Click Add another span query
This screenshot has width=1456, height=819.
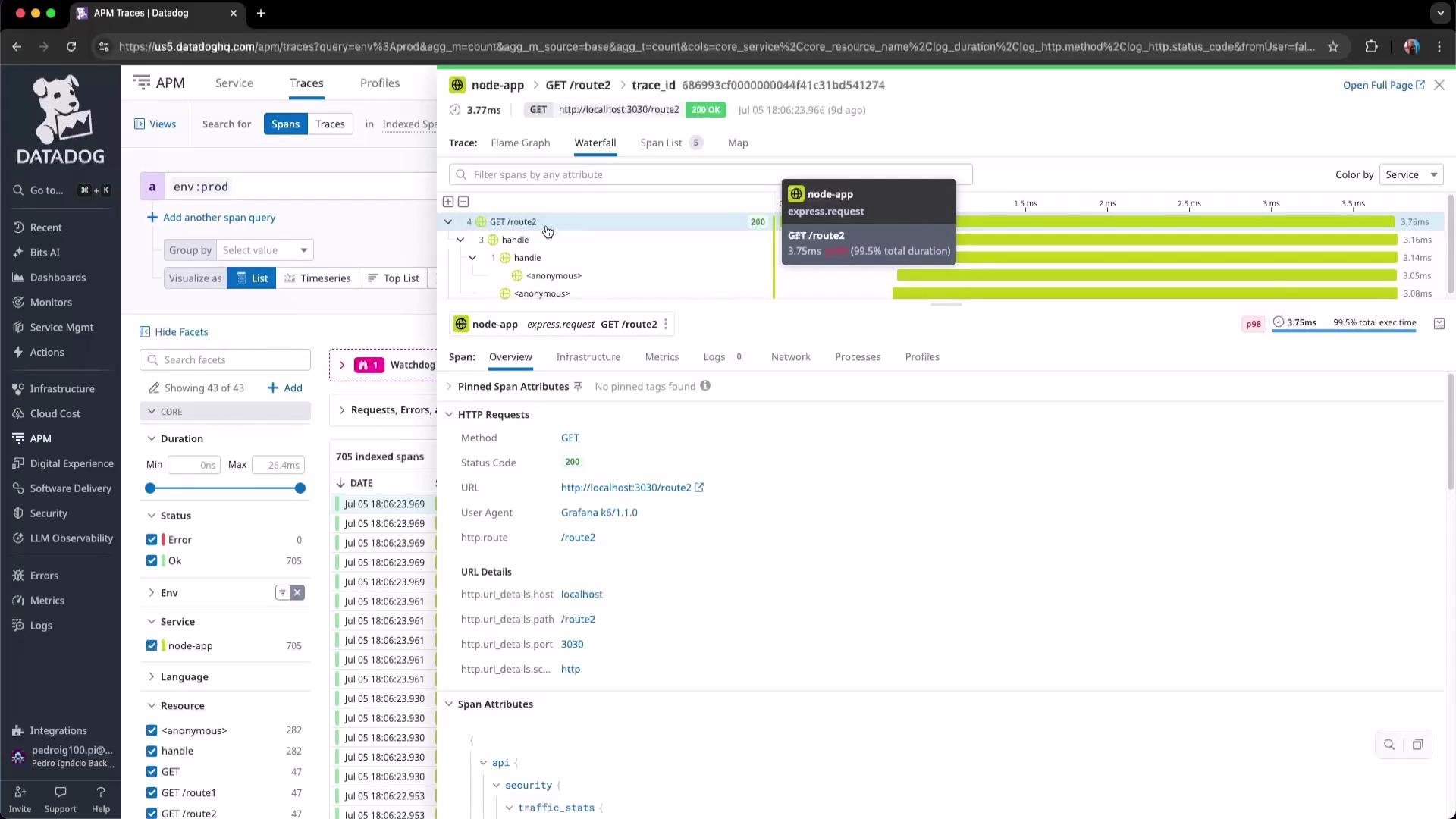(x=211, y=218)
